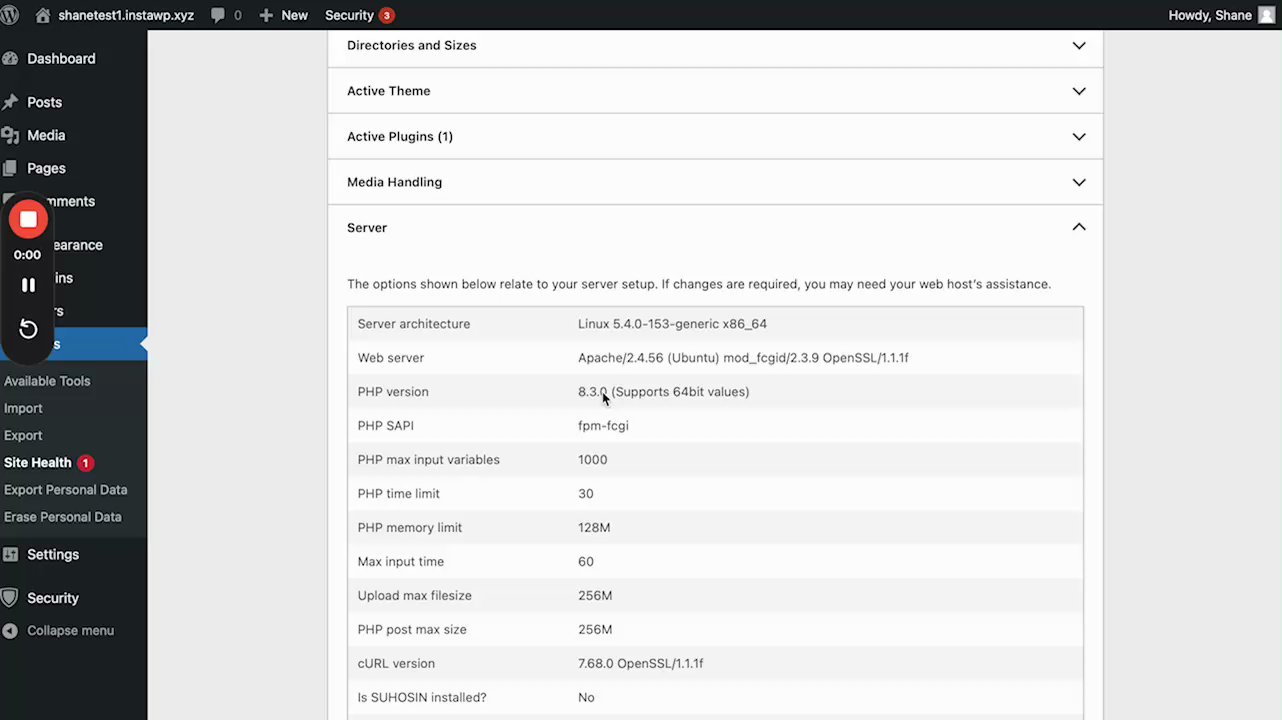This screenshot has width=1282, height=720.
Task: Go to Dashboard in sidebar
Action: [61, 59]
